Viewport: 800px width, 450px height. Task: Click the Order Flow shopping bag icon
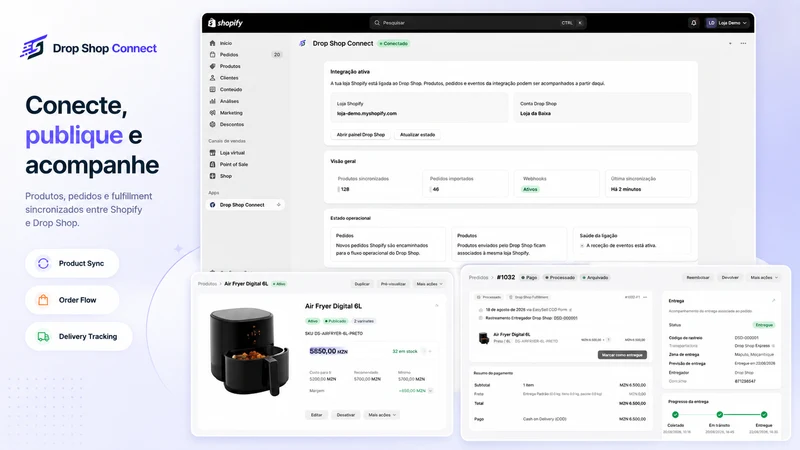tap(43, 300)
